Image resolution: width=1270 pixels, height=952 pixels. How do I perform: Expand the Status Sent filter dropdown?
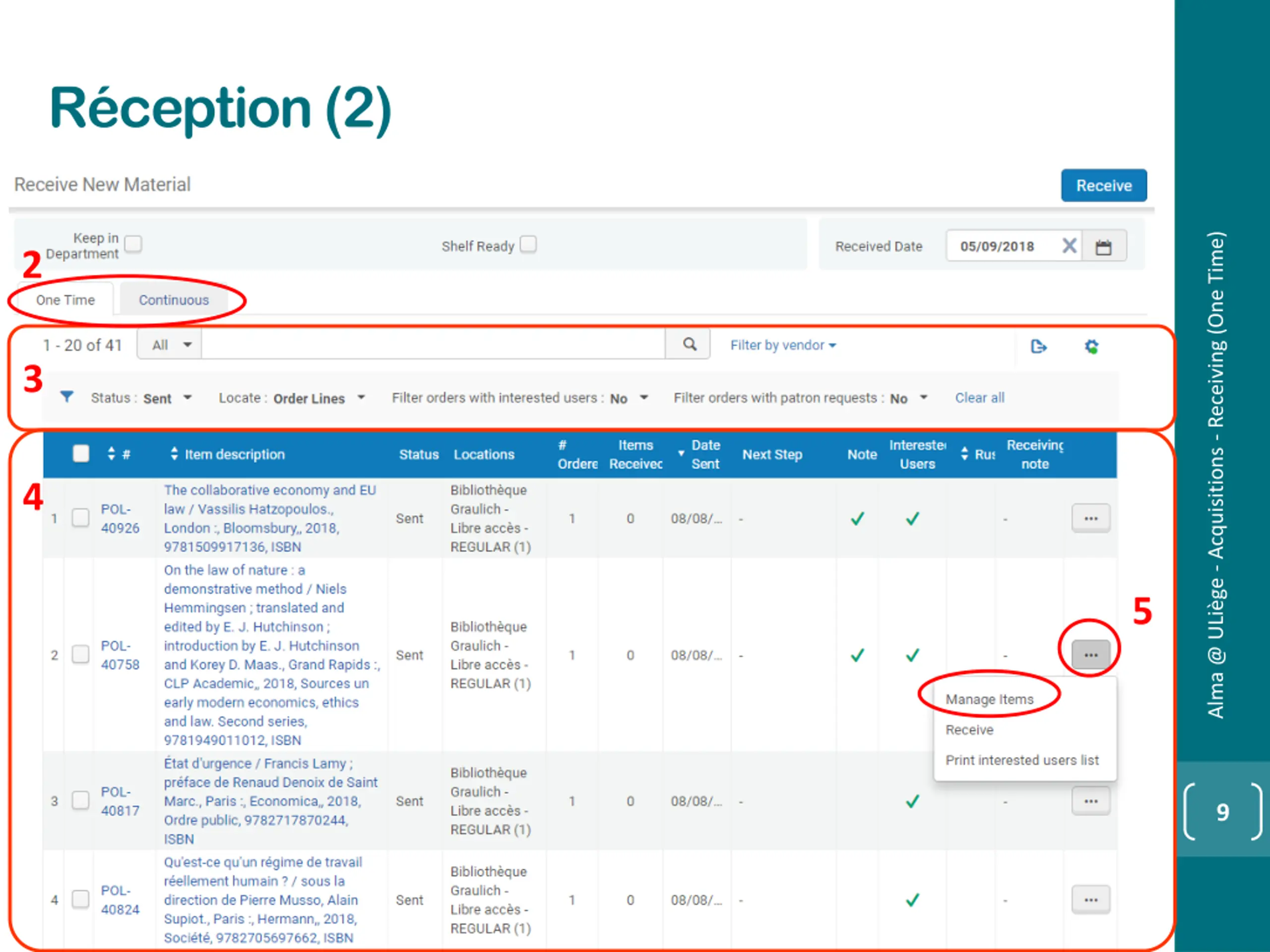(141, 398)
